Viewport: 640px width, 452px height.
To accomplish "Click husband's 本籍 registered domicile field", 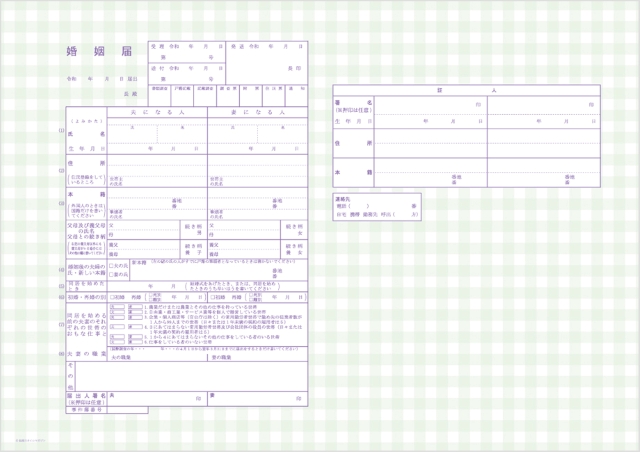I will tap(157, 198).
